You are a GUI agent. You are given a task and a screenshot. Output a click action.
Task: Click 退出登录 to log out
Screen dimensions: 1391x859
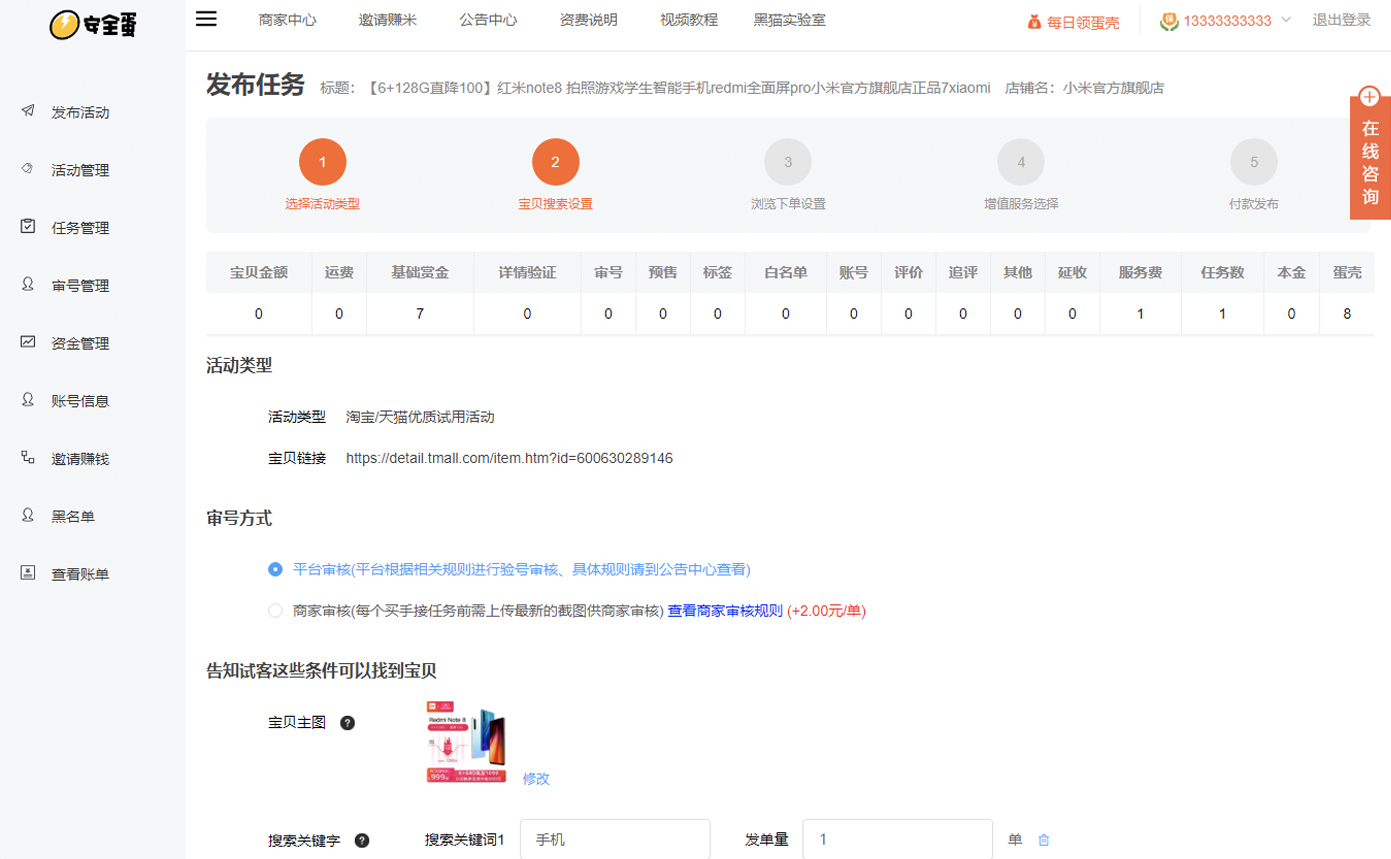click(1341, 20)
